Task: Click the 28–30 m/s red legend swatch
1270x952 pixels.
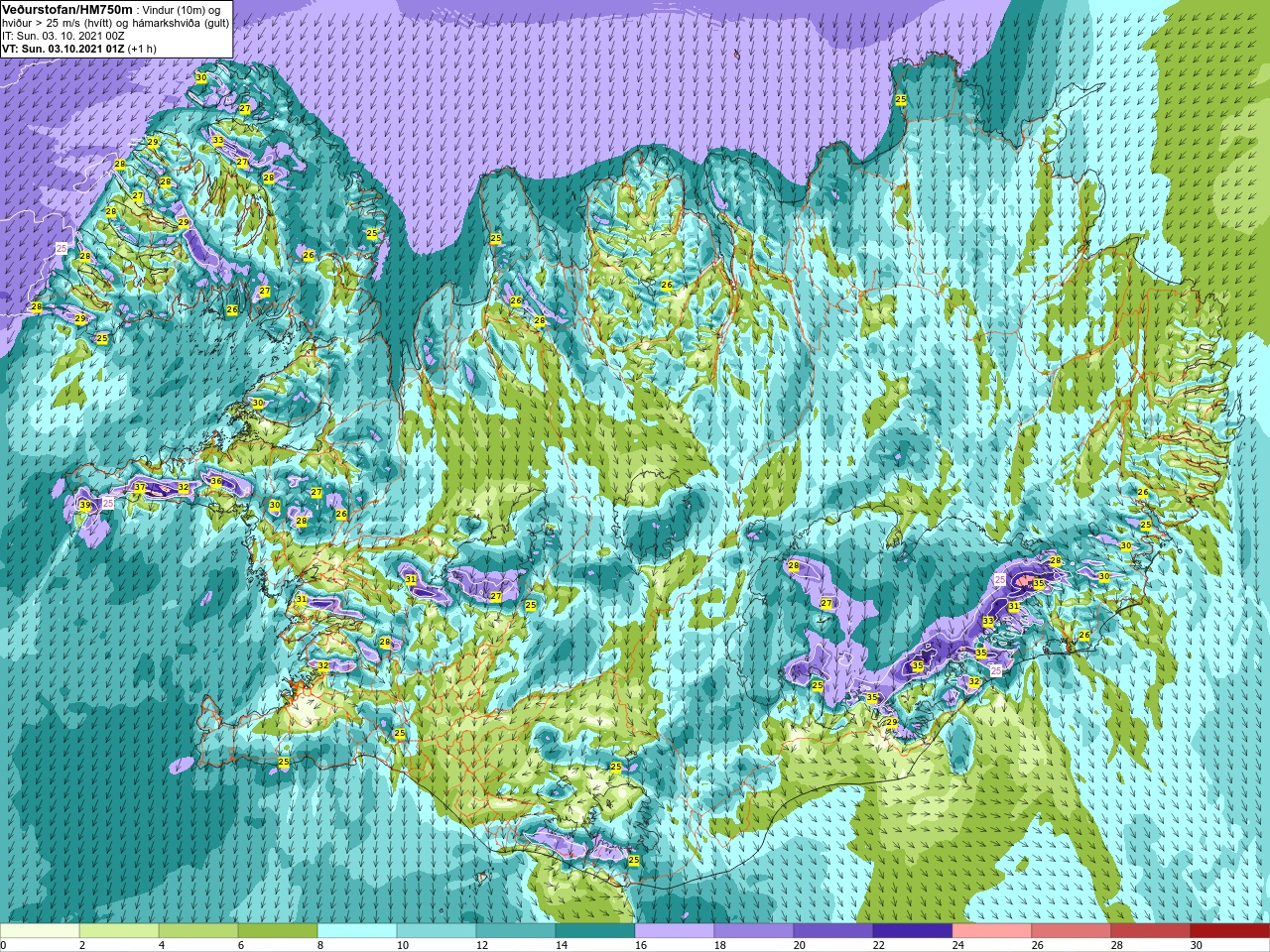Action: pyautogui.click(x=1151, y=931)
